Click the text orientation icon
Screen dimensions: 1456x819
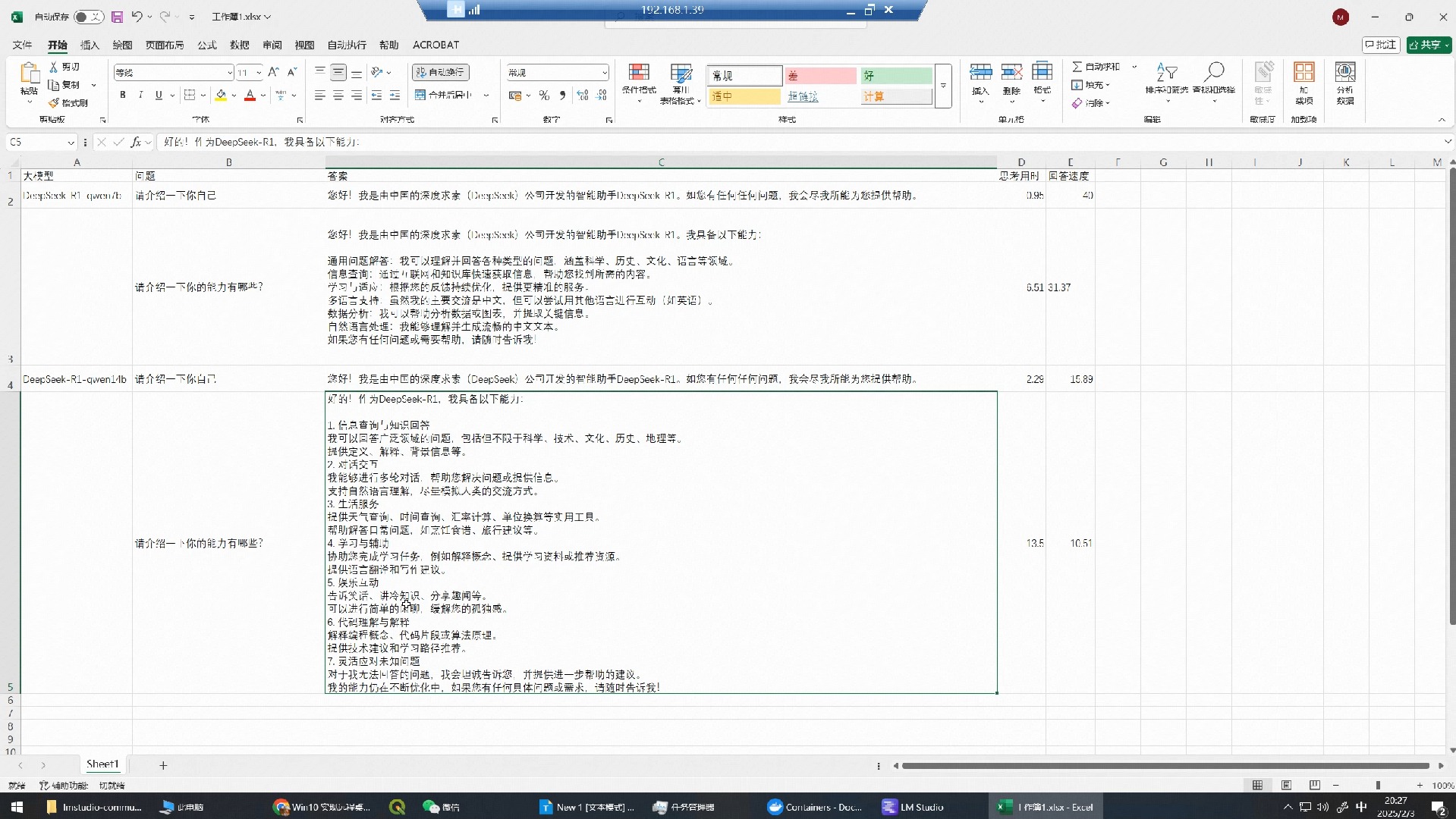tap(377, 72)
